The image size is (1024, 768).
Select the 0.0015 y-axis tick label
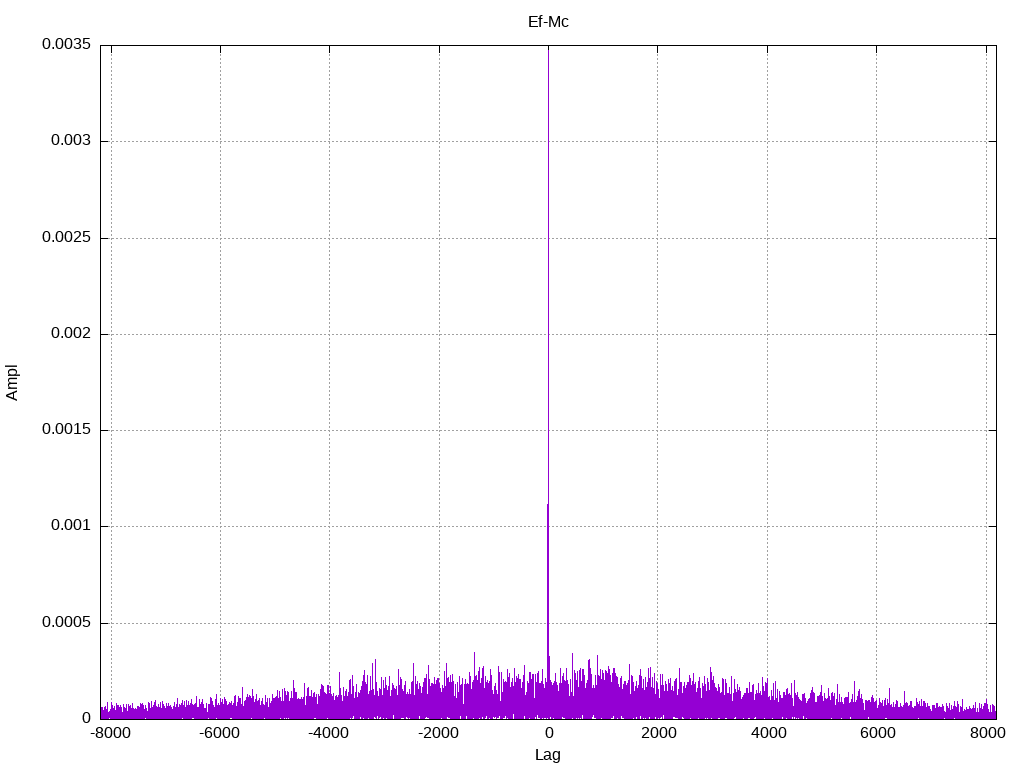click(67, 430)
